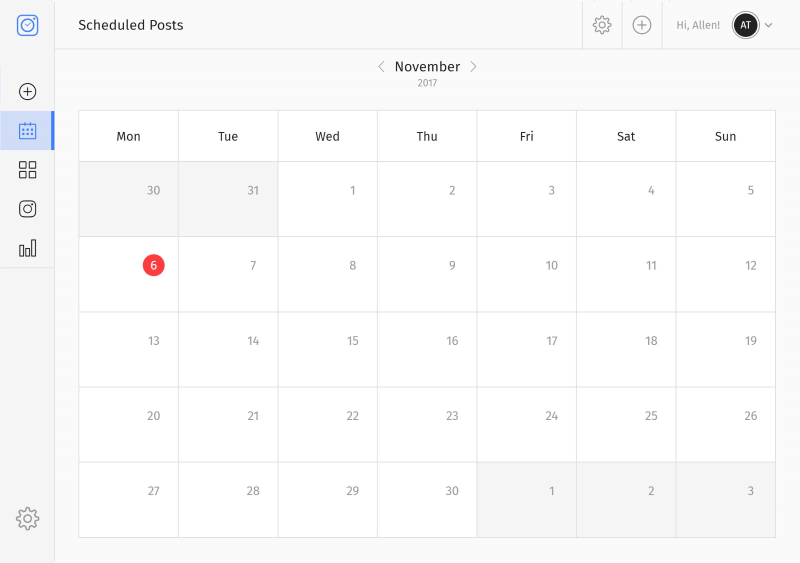This screenshot has height=563, width=800.
Task: Open settings gear at sidebar bottom
Action: tap(28, 518)
